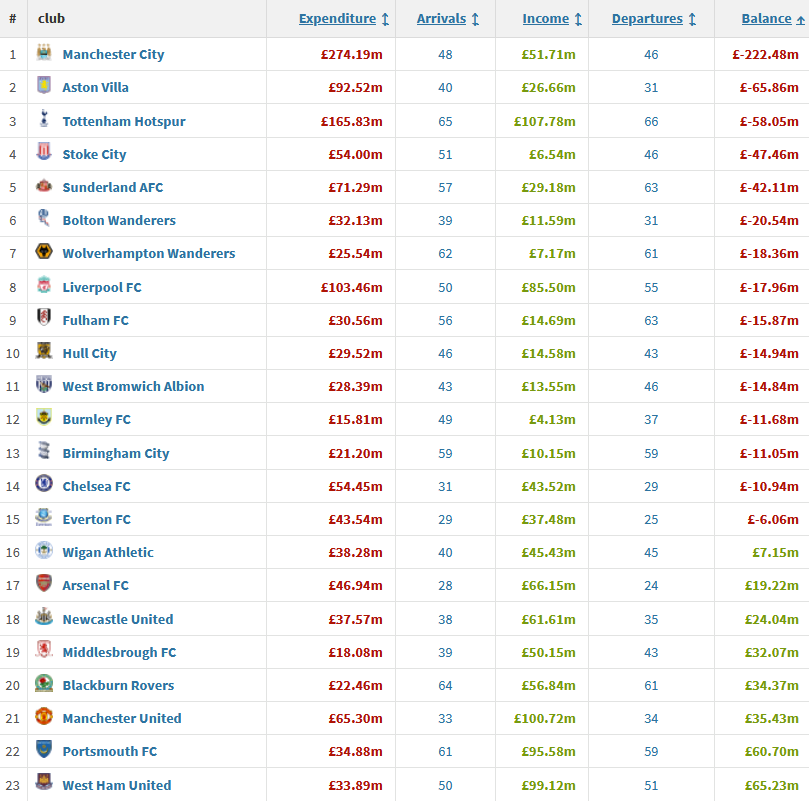Open the Hull City club link
Image resolution: width=809 pixels, height=801 pixels.
coord(90,354)
